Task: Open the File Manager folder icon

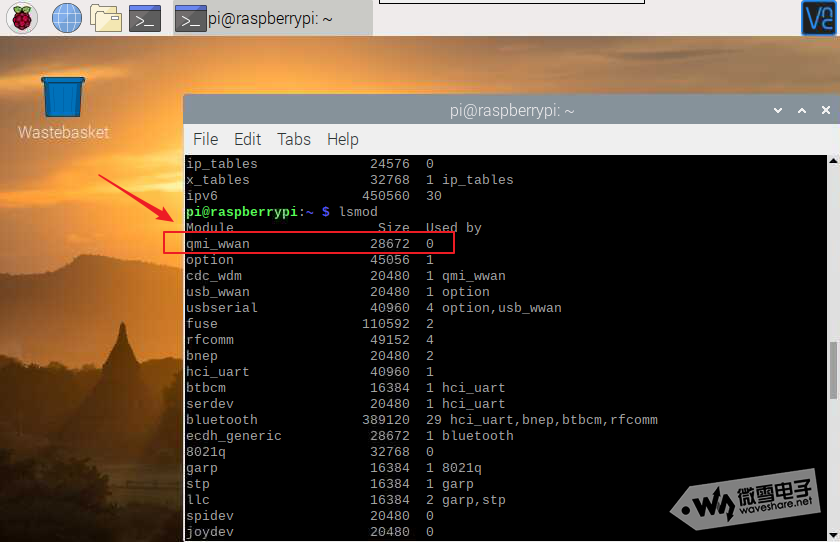Action: click(106, 17)
